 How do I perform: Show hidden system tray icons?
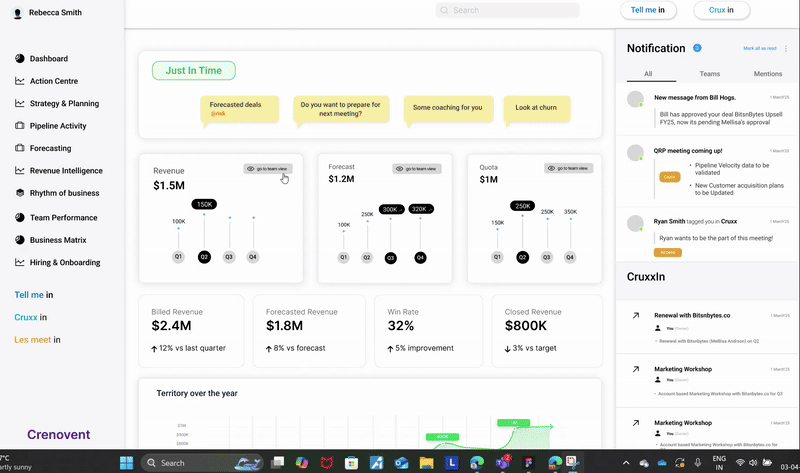tap(626, 463)
